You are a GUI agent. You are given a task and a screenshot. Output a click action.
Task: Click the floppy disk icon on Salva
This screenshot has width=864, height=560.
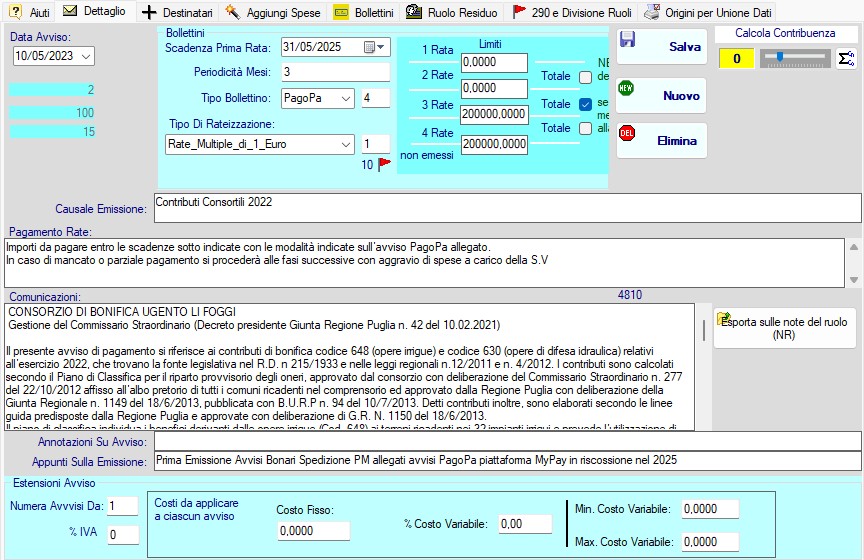click(x=627, y=40)
